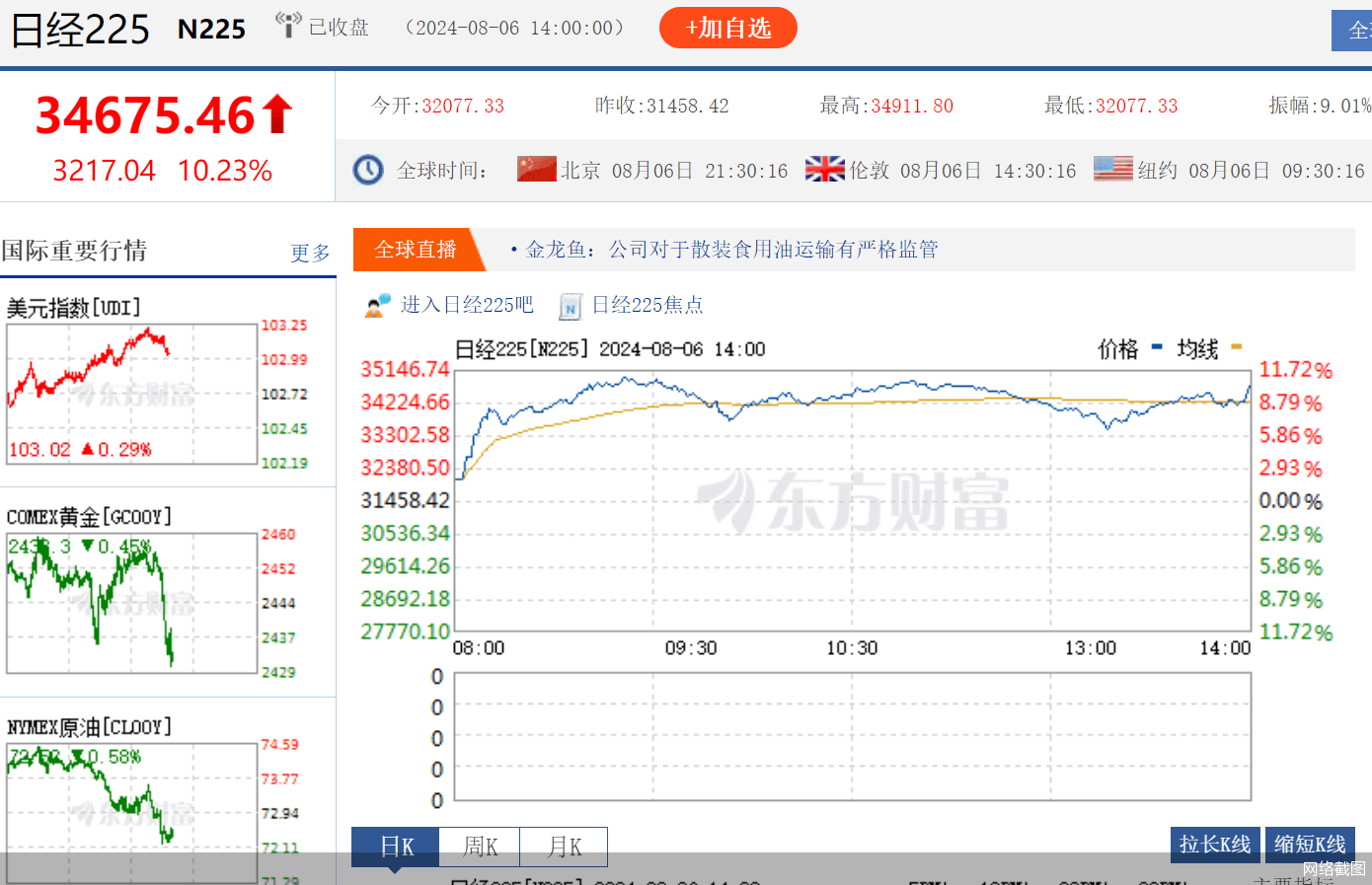Click the US flag beside 纽约
This screenshot has width=1372, height=885.
coord(1112,170)
